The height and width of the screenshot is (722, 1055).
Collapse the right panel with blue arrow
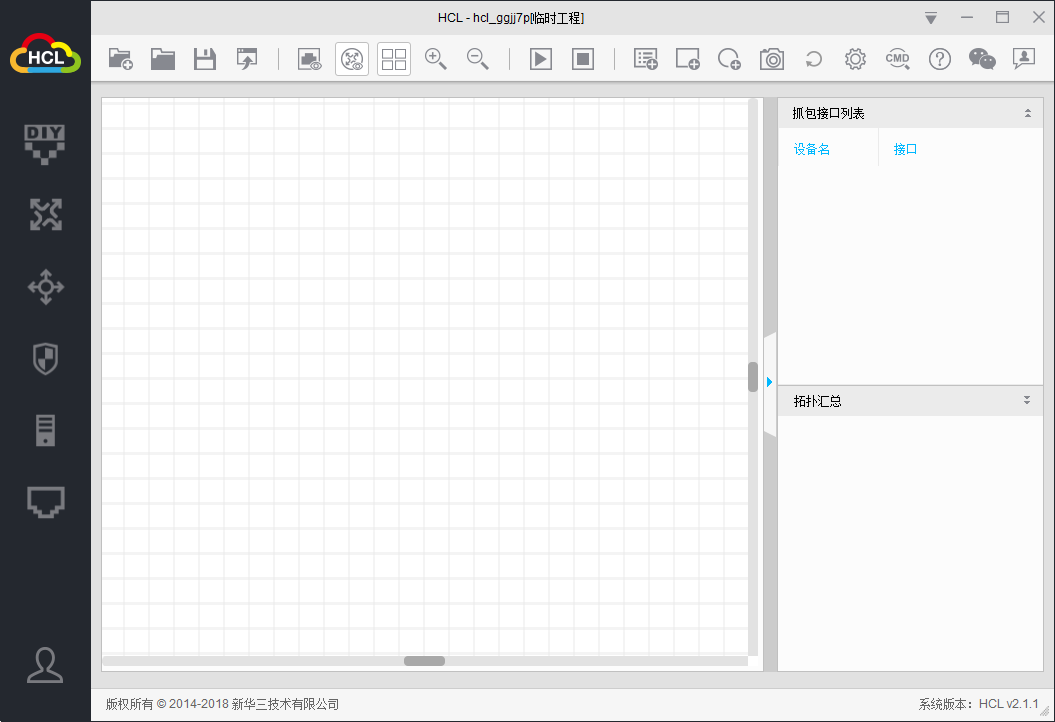click(769, 381)
